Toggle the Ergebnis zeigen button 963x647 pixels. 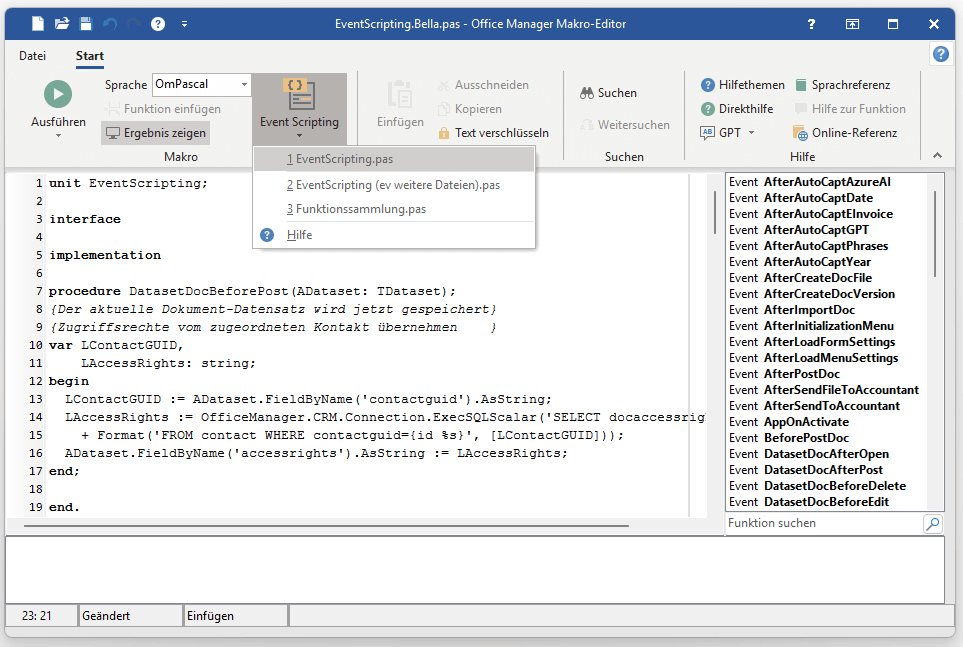[156, 133]
